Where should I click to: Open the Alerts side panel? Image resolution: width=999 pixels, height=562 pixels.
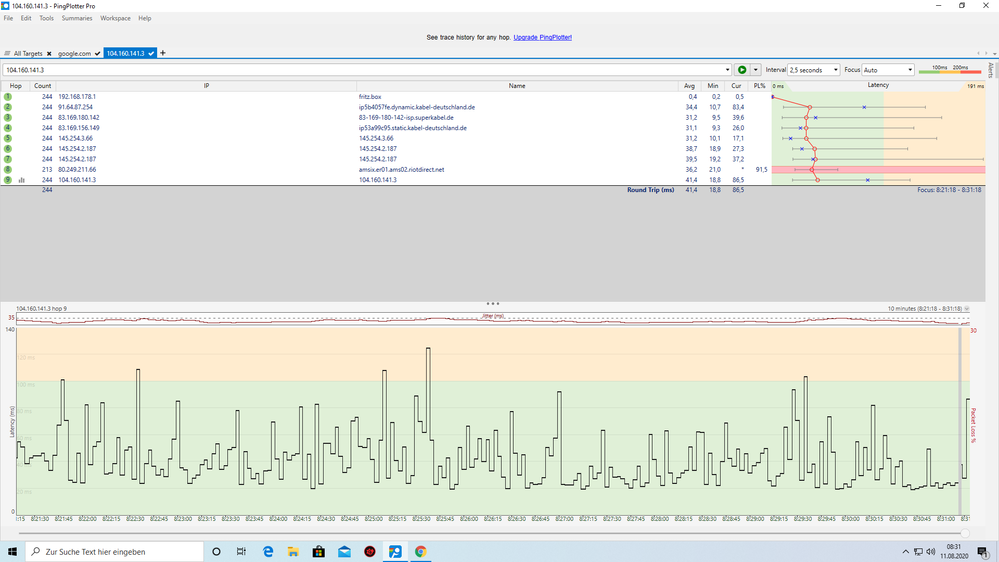click(990, 70)
